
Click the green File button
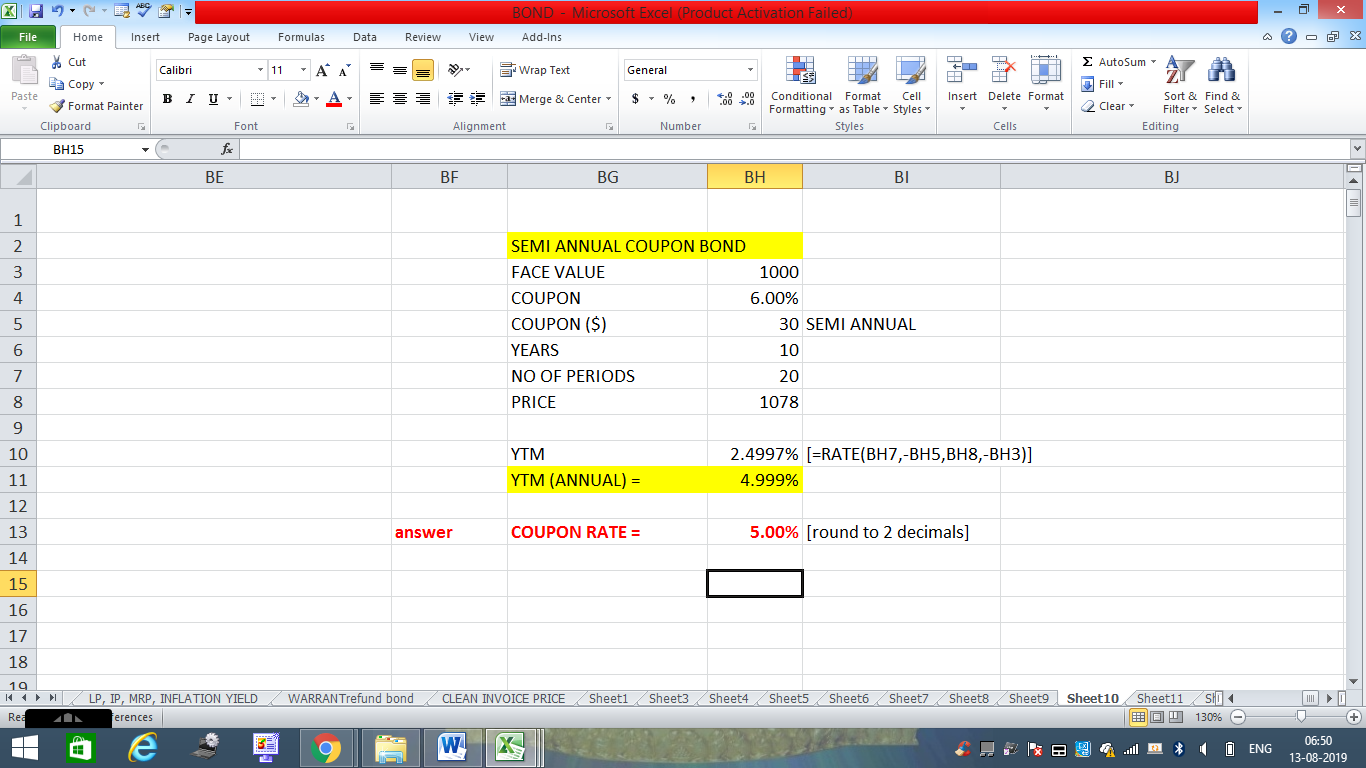coord(28,37)
